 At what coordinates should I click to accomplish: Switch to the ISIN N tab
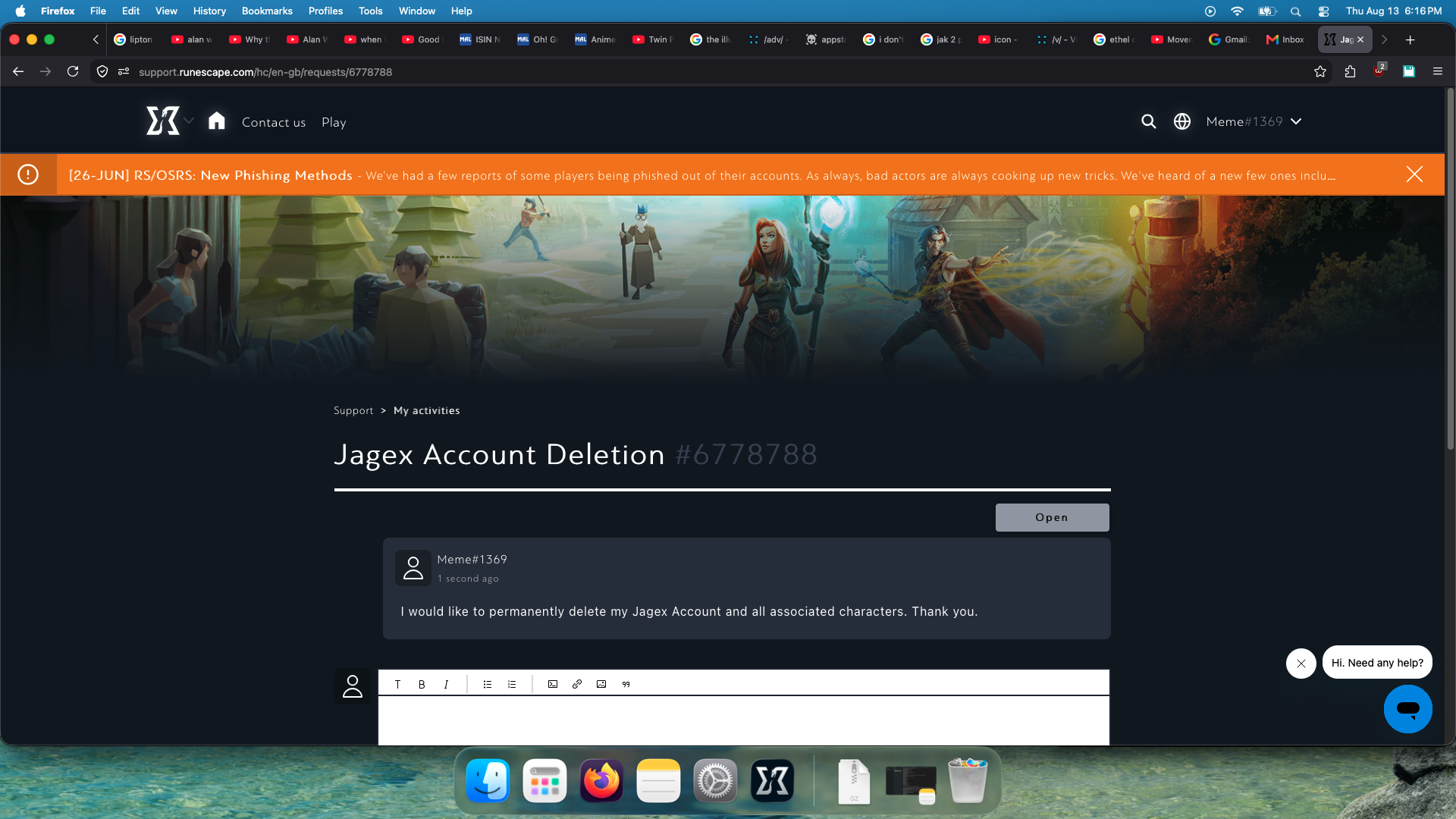pos(481,39)
